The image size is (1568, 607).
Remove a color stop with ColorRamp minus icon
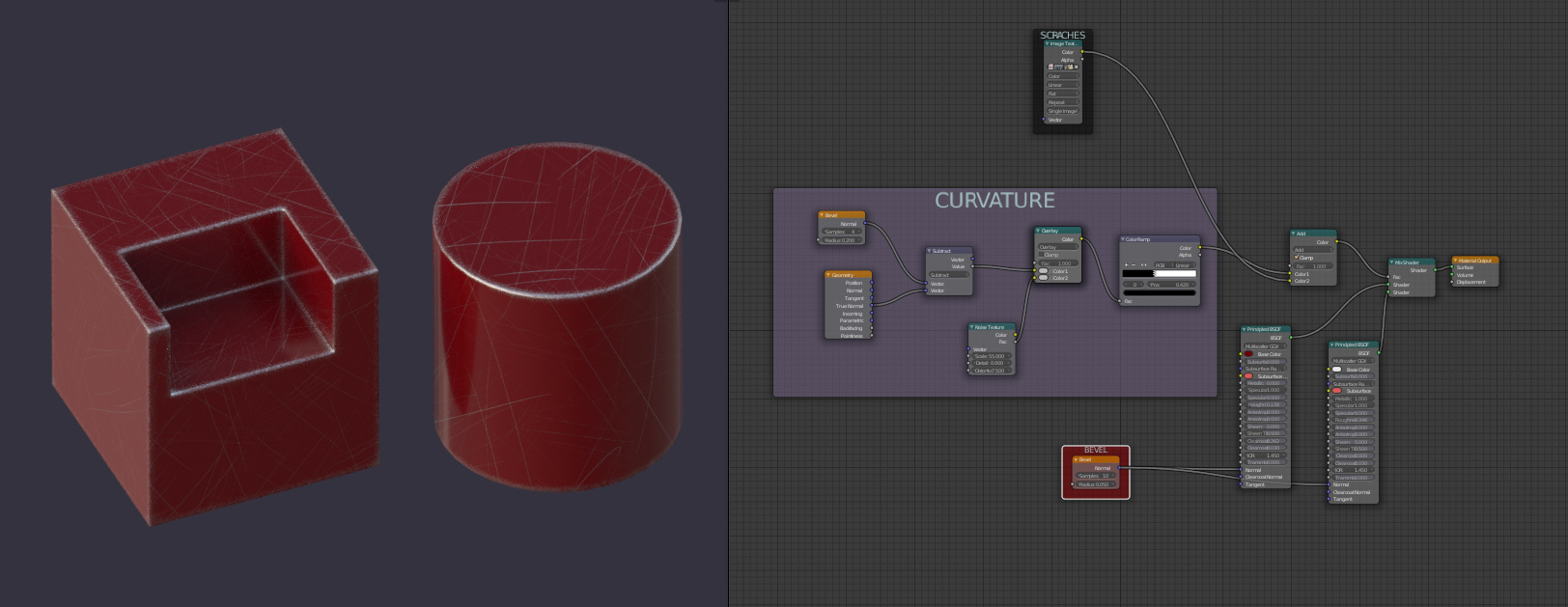point(1134,264)
